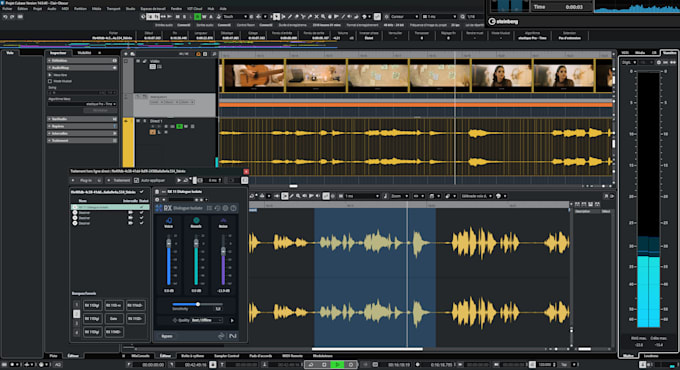Select favorites page 4
Screen dimensions: 680x370
[76, 332]
